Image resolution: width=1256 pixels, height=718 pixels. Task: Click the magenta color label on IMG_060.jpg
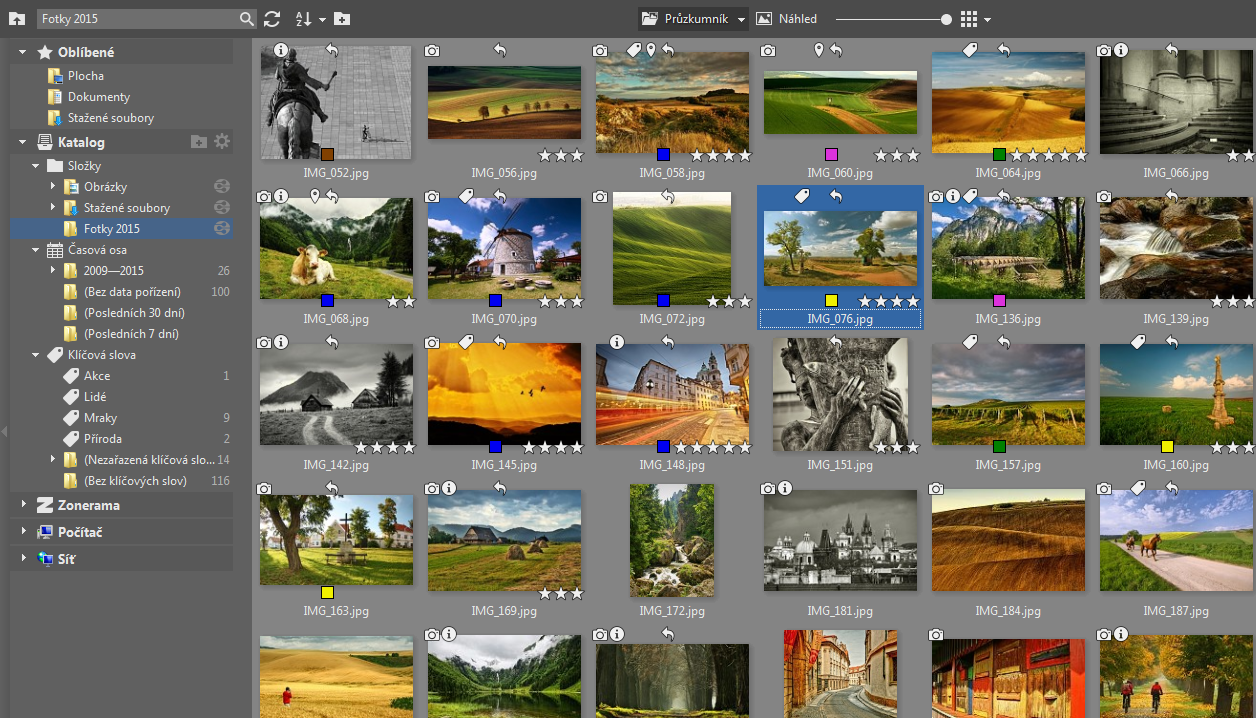831,154
